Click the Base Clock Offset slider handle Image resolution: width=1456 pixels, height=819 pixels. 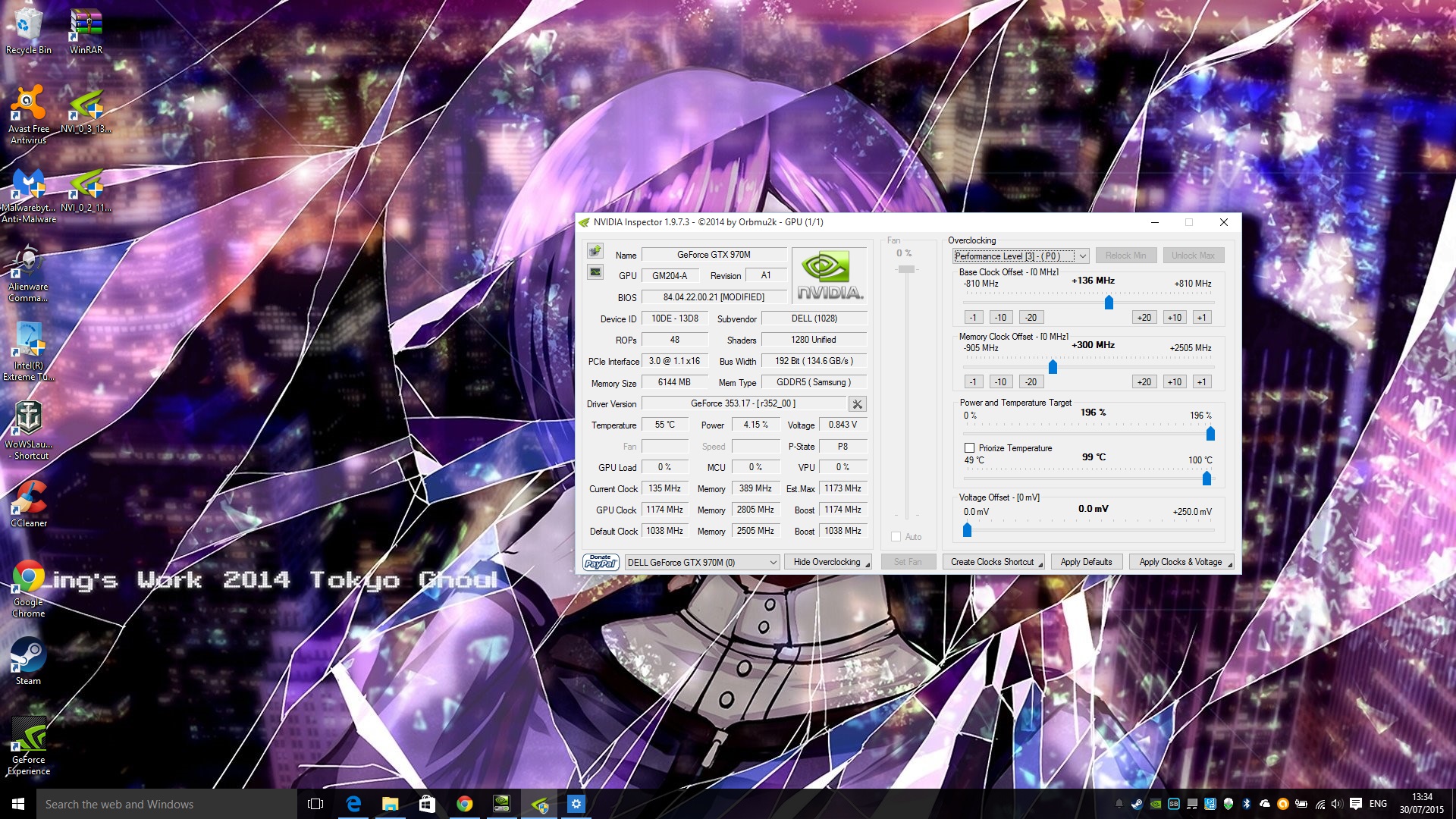coord(1109,303)
